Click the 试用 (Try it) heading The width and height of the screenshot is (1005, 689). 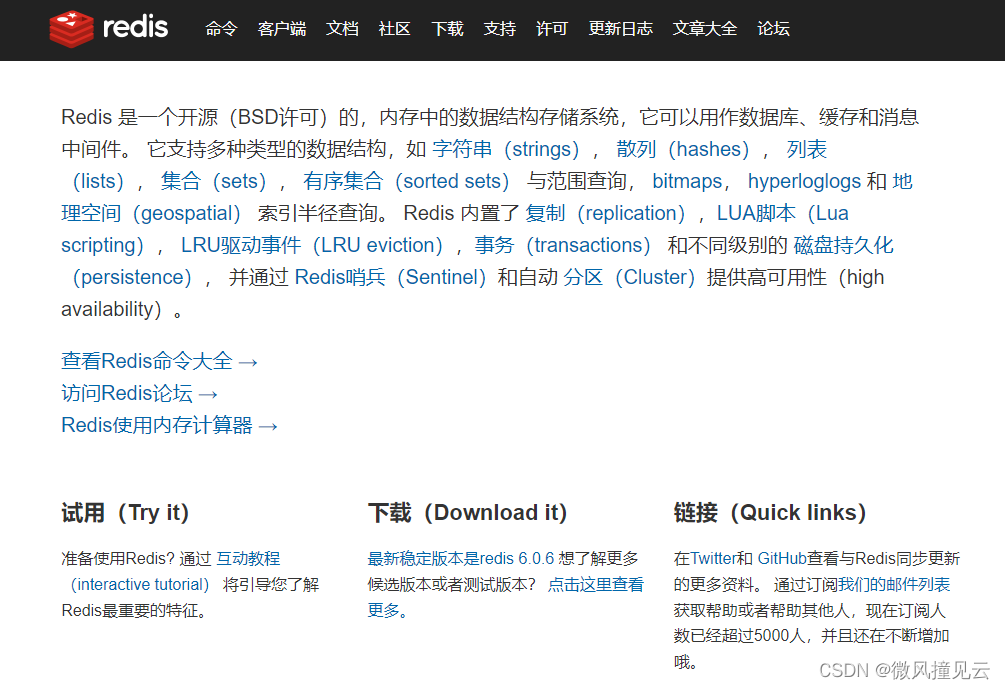coord(126,513)
